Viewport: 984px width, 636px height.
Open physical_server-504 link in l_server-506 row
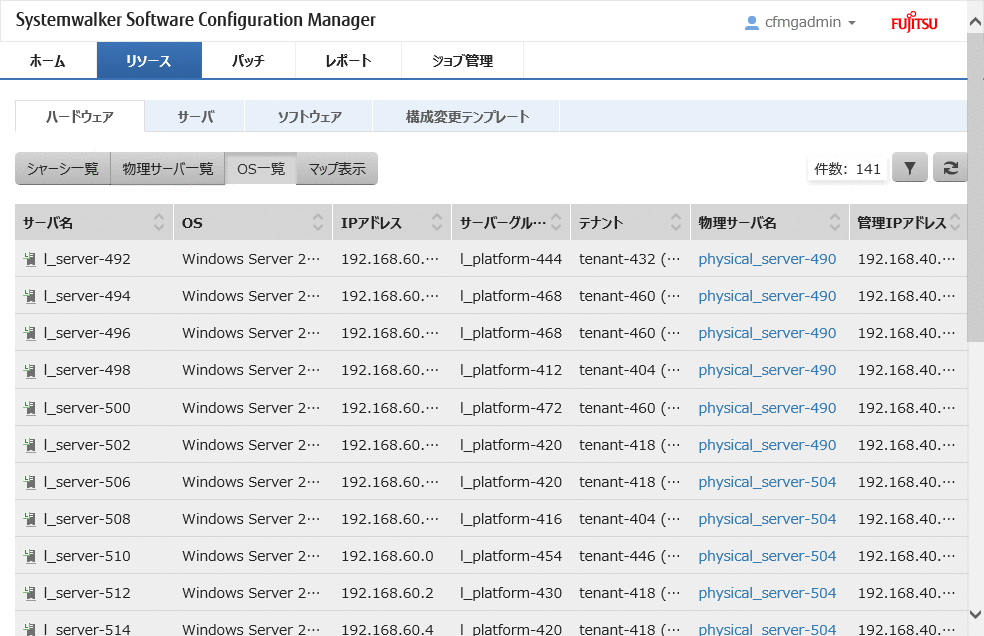coord(767,482)
